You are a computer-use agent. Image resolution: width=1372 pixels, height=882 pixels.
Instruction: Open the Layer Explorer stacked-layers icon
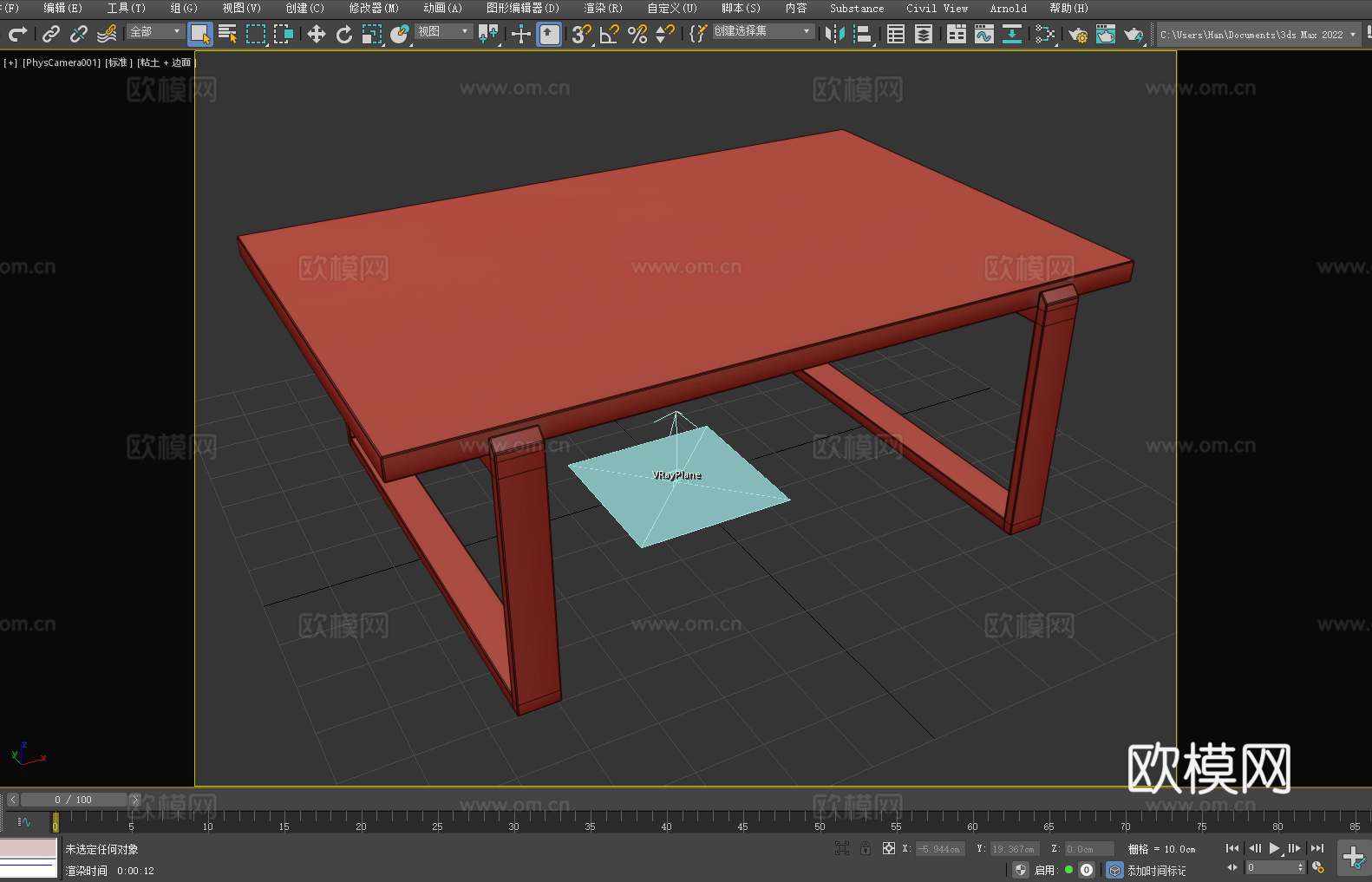click(924, 34)
